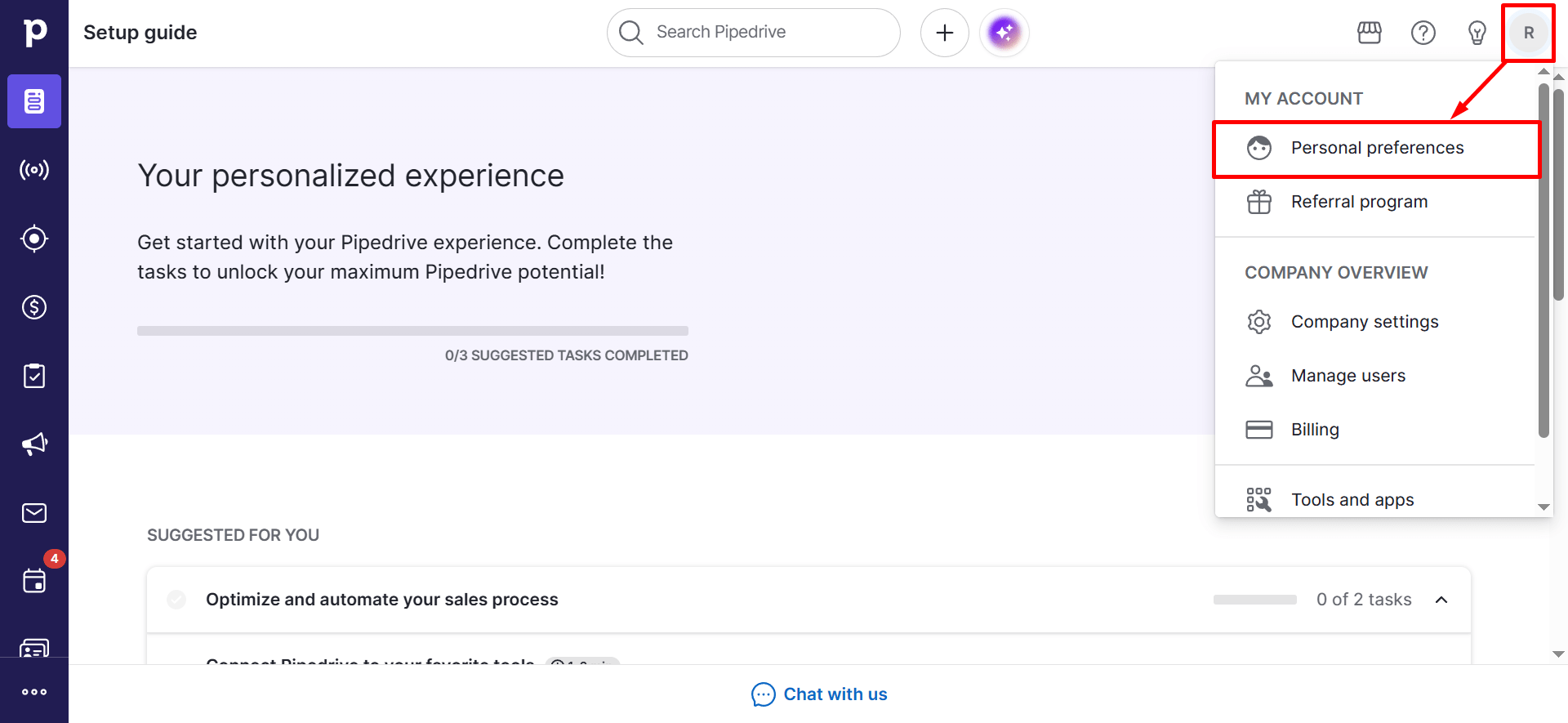
Task: Open Deals via the dollar sign icon
Action: pos(34,307)
